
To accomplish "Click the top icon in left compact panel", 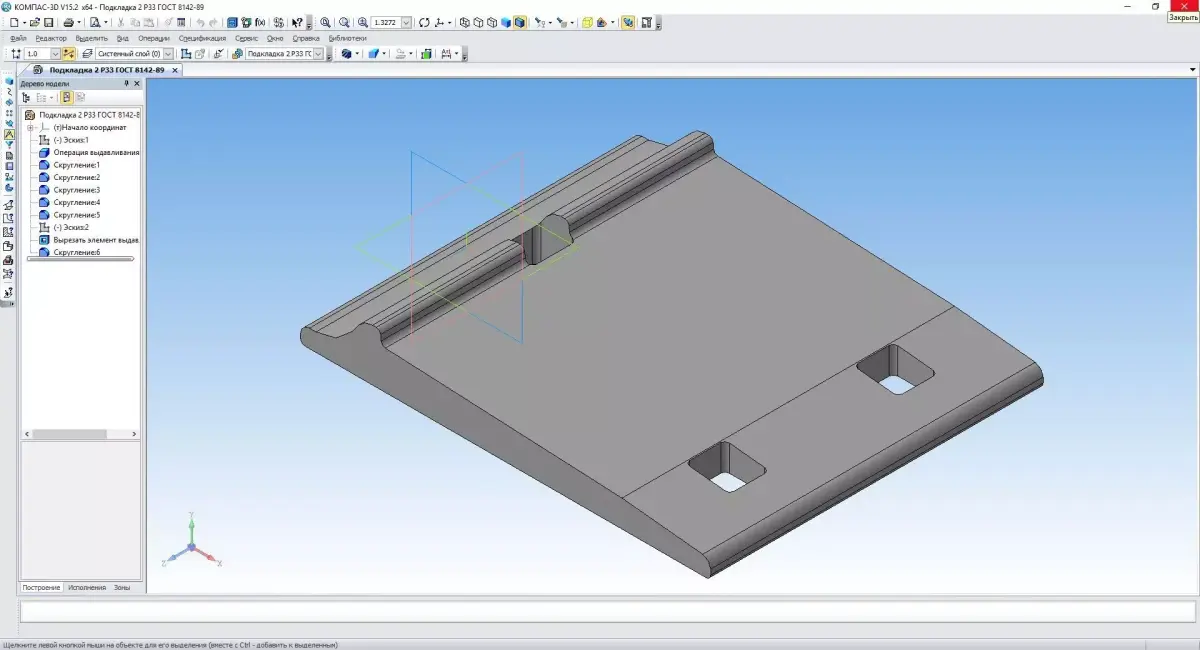I will pyautogui.click(x=9, y=80).
